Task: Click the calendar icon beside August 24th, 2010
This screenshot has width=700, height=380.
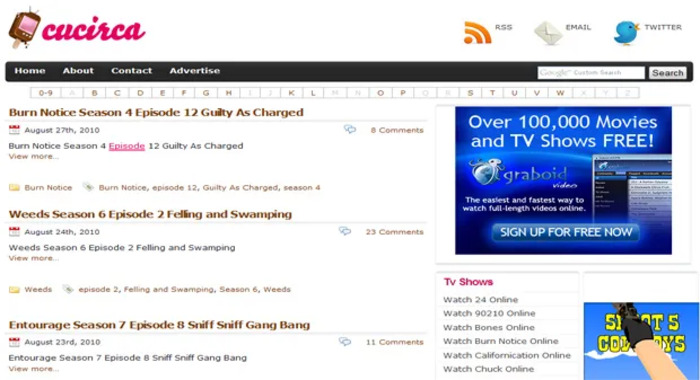Action: pos(14,231)
